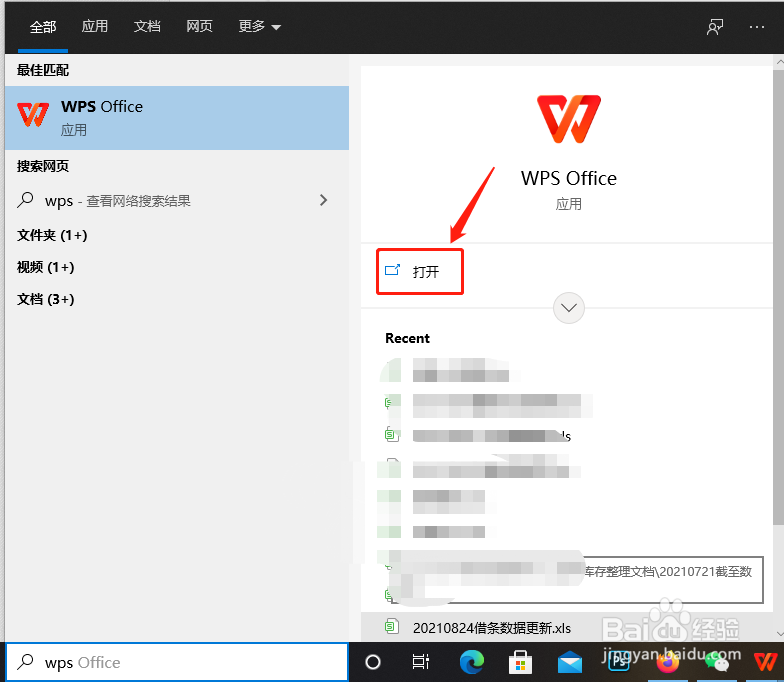Open Task View on the taskbar
The image size is (784, 682).
[420, 662]
